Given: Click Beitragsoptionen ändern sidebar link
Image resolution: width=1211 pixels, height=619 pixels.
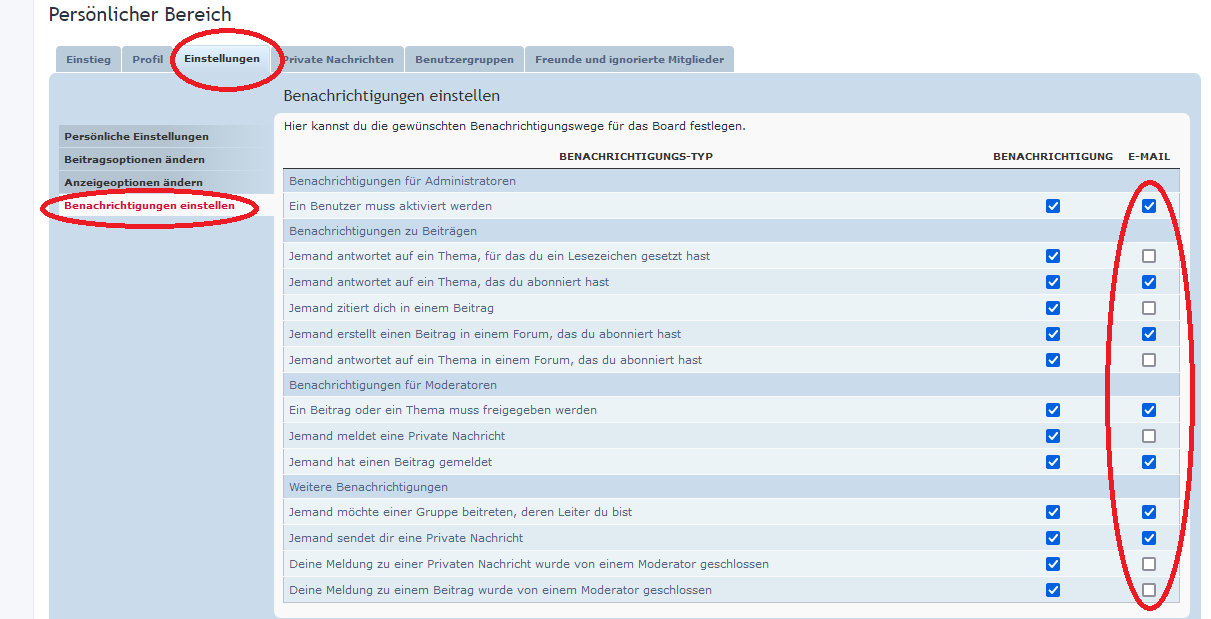Looking at the screenshot, I should [x=134, y=159].
